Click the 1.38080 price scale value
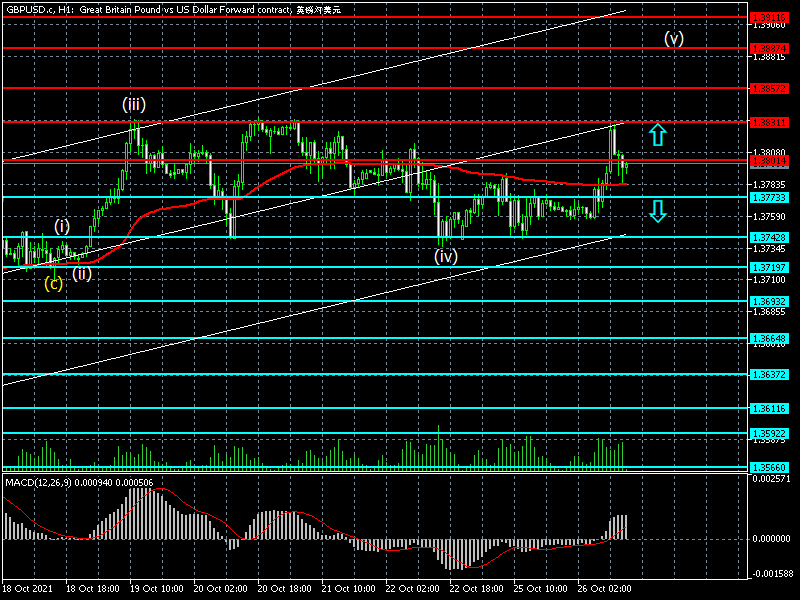This screenshot has height=600, width=800. [x=770, y=152]
